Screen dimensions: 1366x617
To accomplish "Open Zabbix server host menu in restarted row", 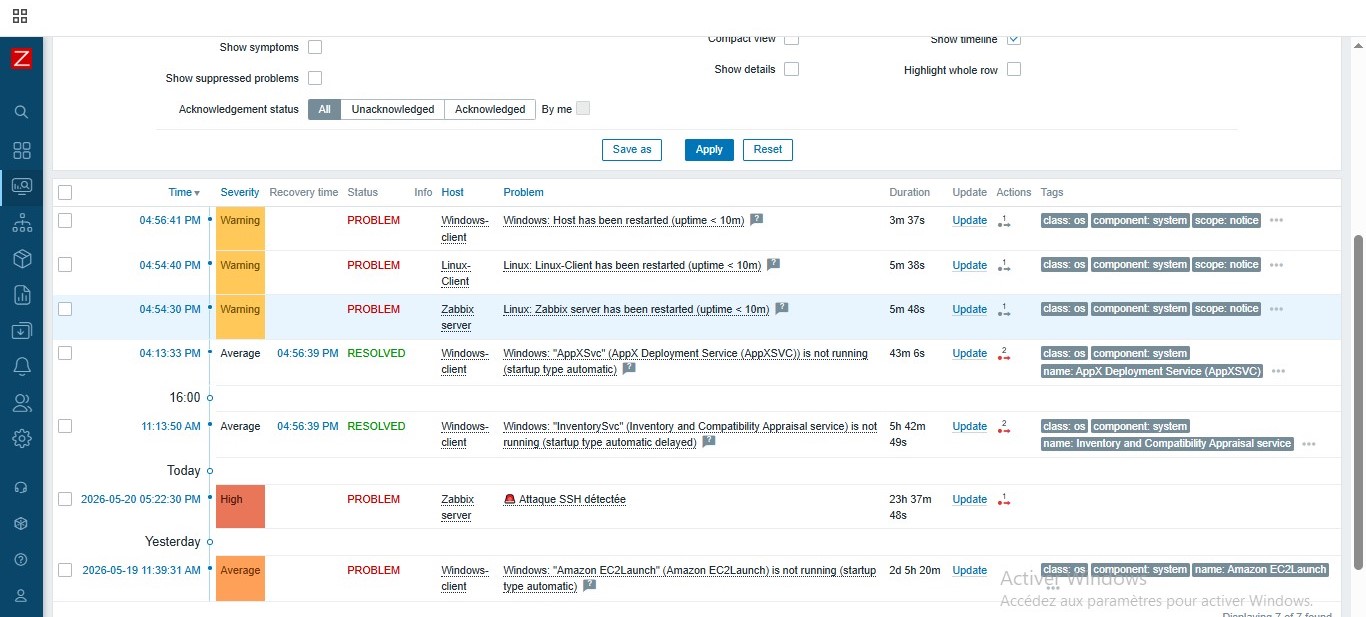I will (x=457, y=317).
